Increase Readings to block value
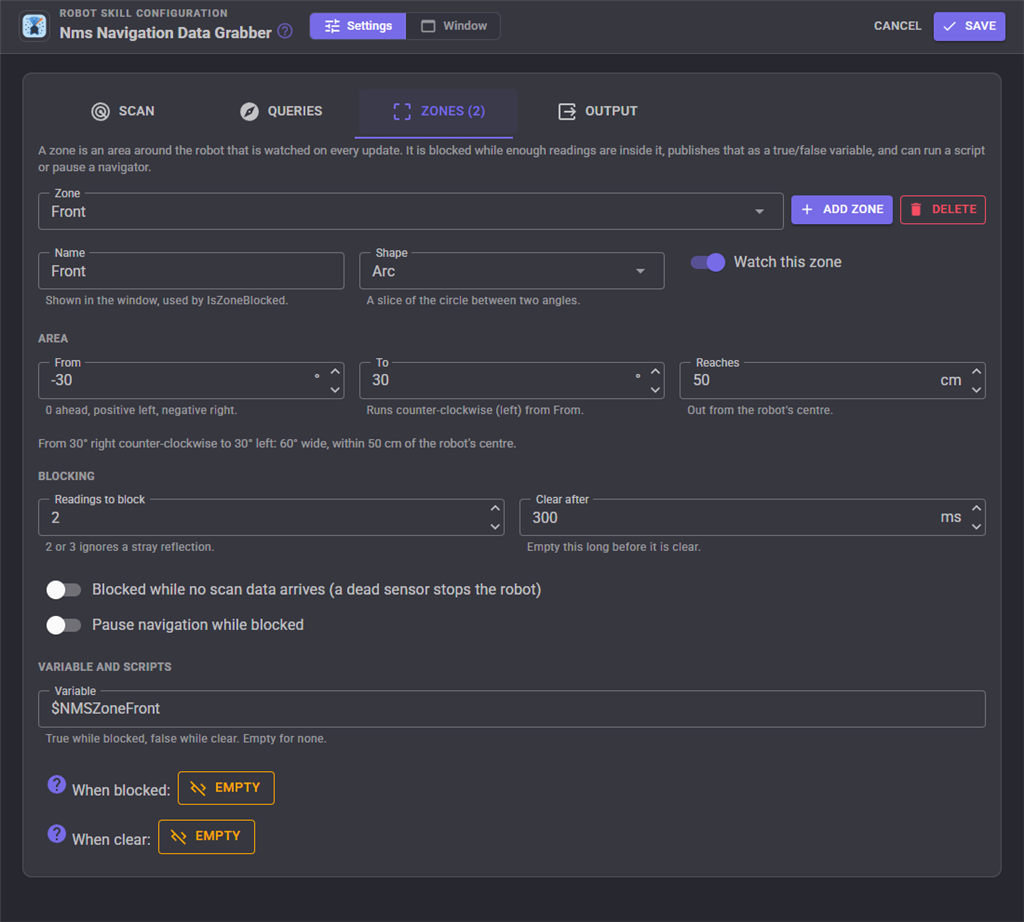The width and height of the screenshot is (1024, 922). pyautogui.click(x=495, y=508)
